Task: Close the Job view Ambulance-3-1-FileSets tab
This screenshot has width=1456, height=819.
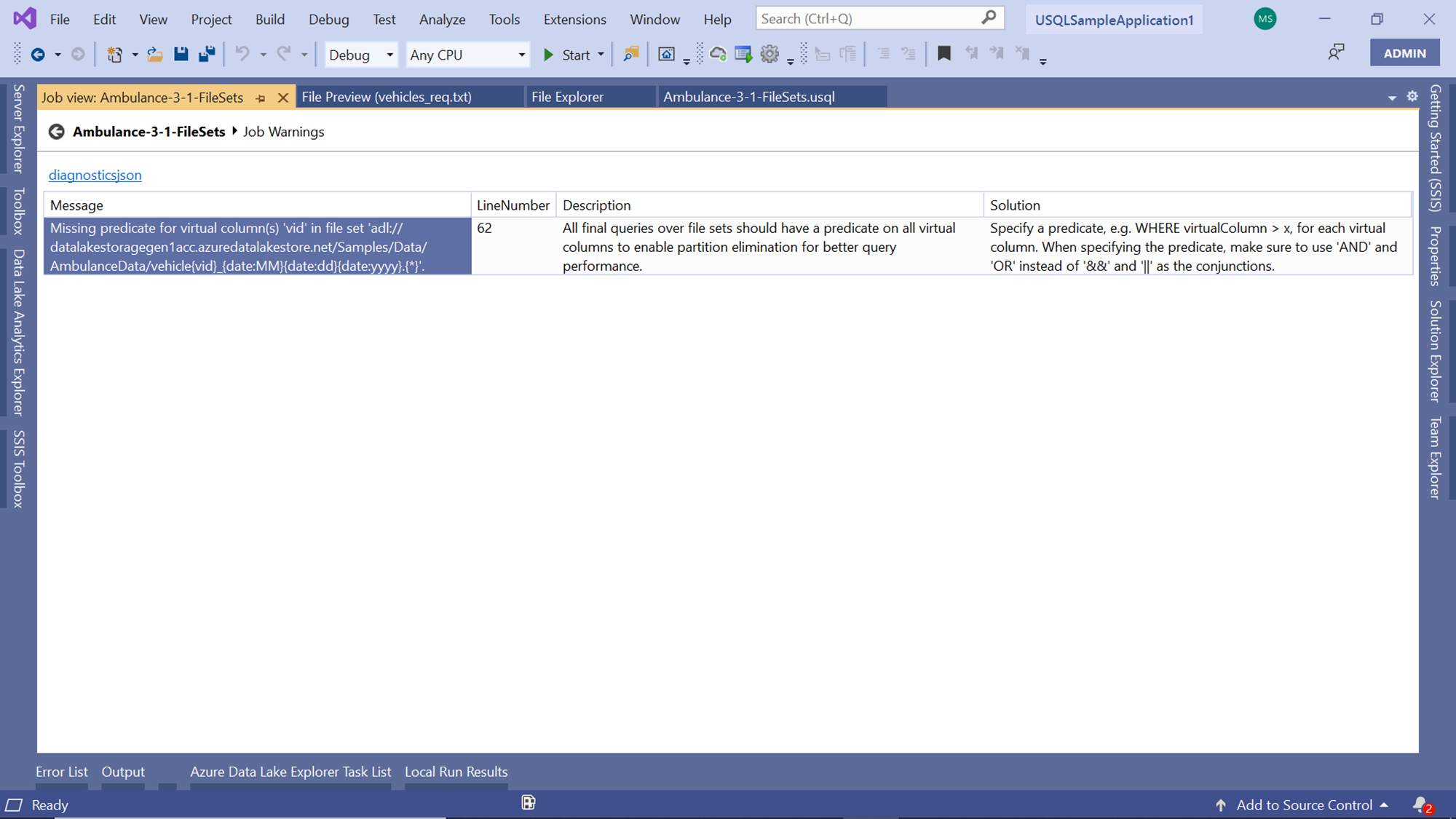Action: pos(283,98)
